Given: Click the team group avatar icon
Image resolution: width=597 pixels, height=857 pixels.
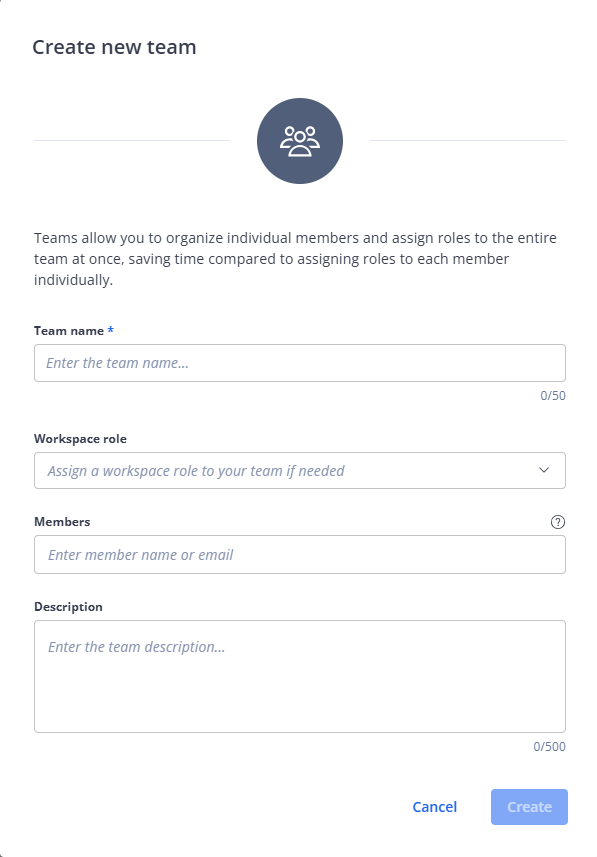Looking at the screenshot, I should (300, 141).
